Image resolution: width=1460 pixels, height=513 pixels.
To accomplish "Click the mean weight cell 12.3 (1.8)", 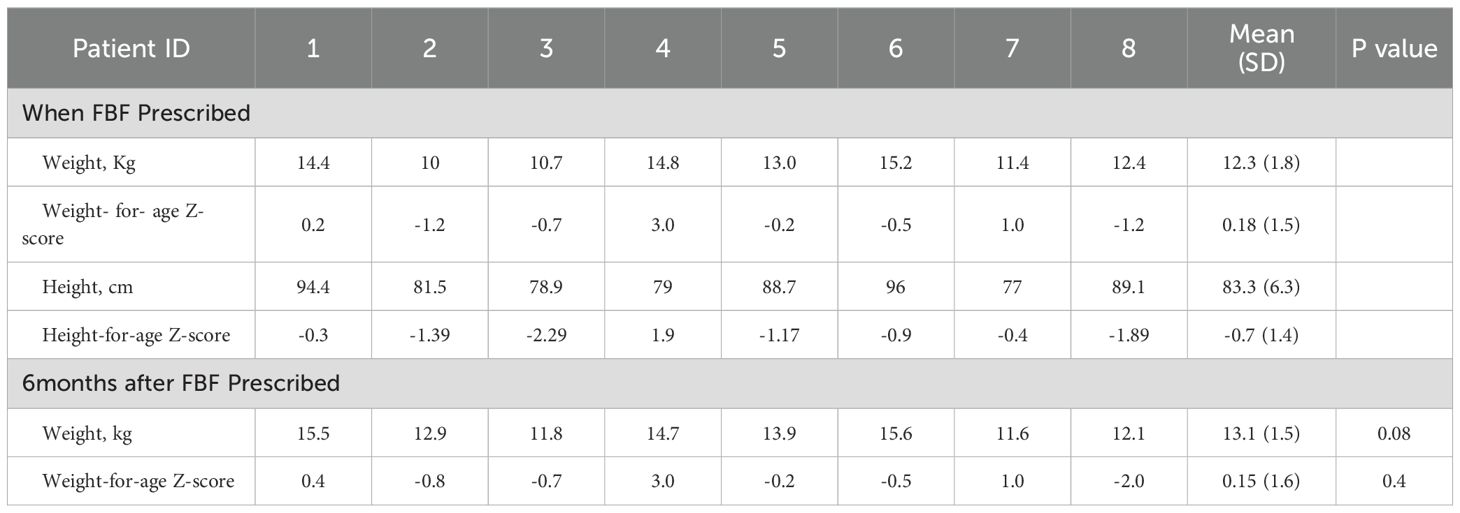I will point(1261,162).
